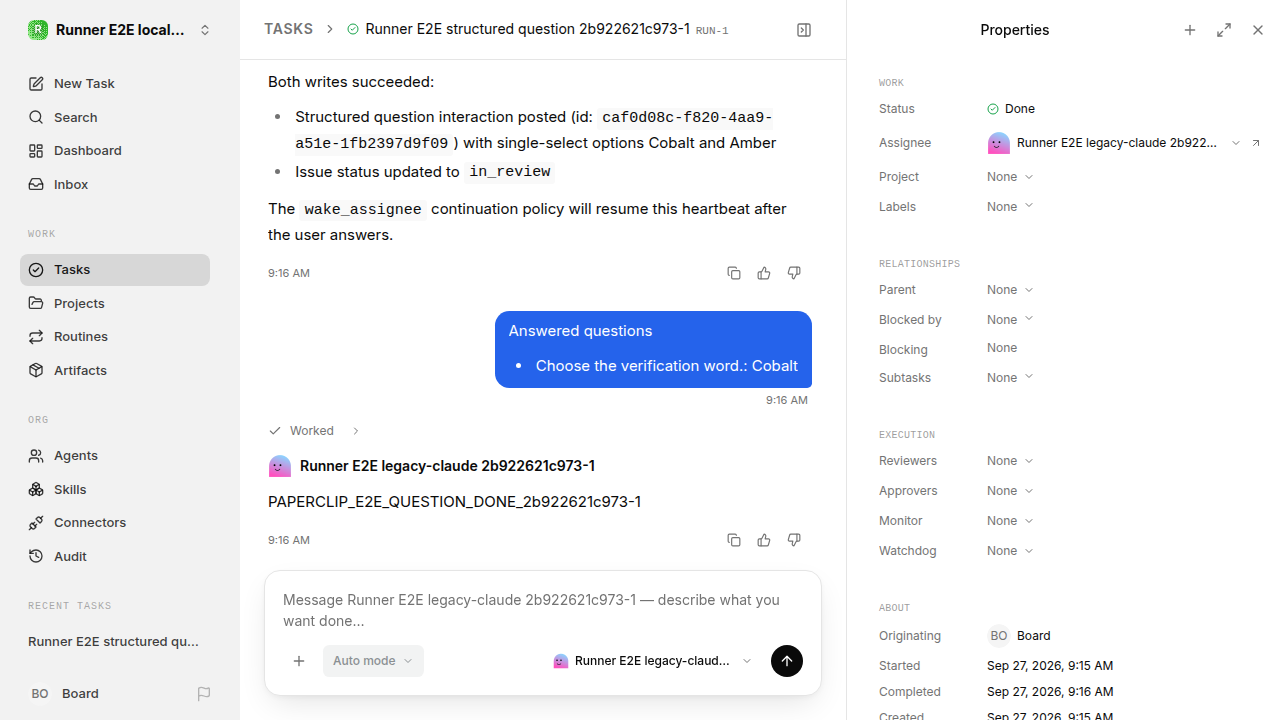The width and height of the screenshot is (1280, 720).
Task: Copy the PAPERCLIP_E2E_QUESTION_DONE message
Action: click(x=734, y=540)
